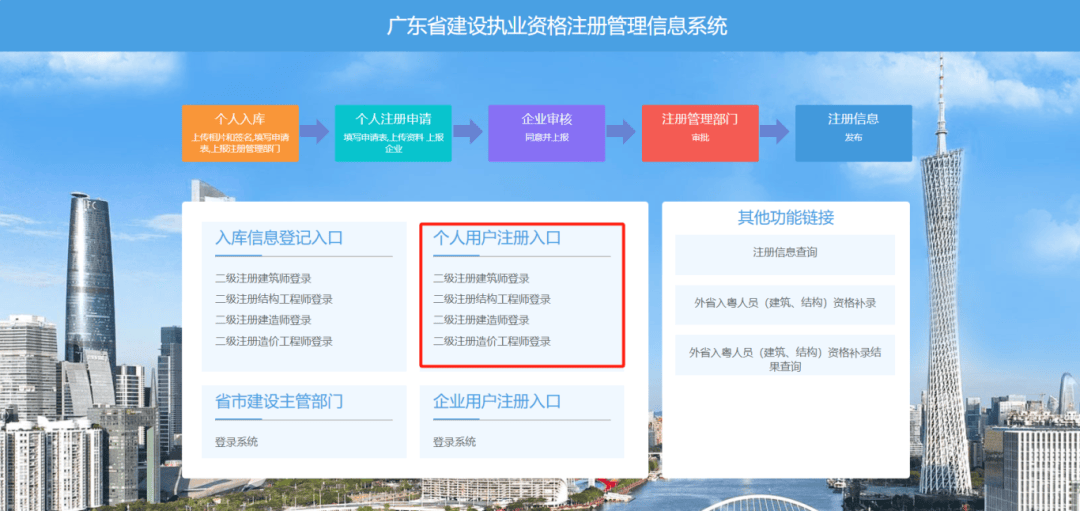Open 二级注册结构工程师登录 under 个人用户注册入口

[491, 299]
